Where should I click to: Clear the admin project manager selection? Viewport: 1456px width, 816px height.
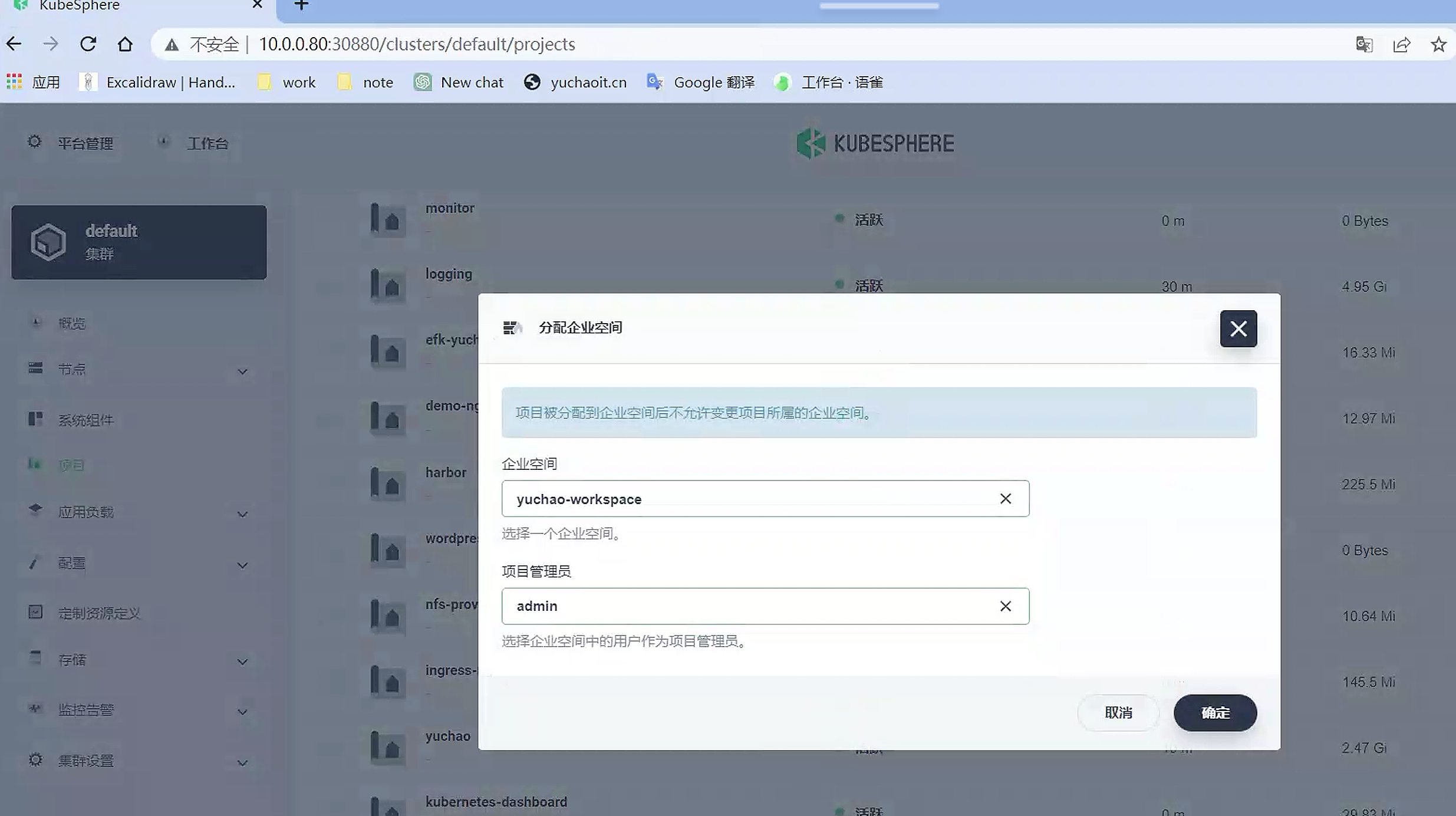click(x=1005, y=606)
